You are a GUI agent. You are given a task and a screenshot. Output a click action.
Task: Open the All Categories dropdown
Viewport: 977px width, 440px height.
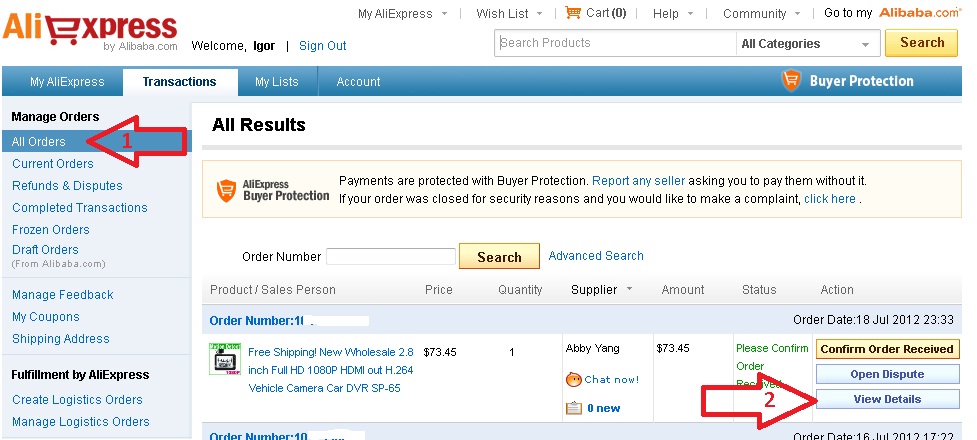coord(805,44)
